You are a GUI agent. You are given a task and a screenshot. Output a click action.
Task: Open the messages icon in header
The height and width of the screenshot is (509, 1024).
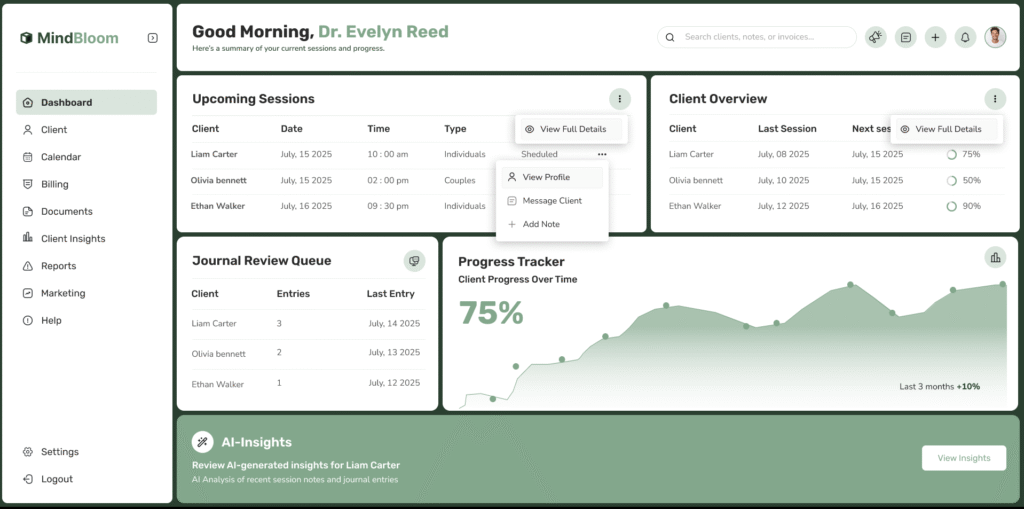click(906, 37)
